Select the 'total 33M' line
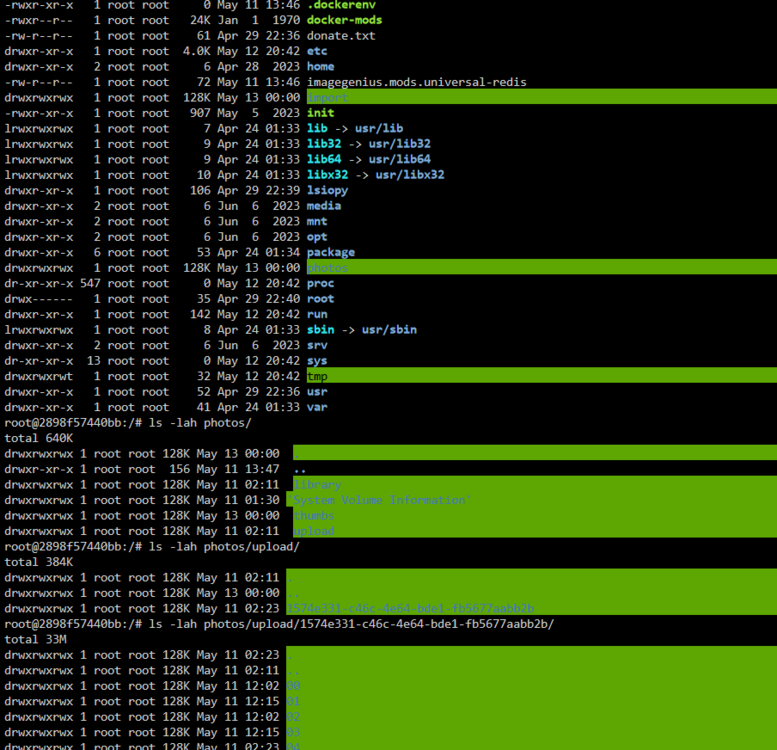The height and width of the screenshot is (750, 777). click(x=35, y=640)
